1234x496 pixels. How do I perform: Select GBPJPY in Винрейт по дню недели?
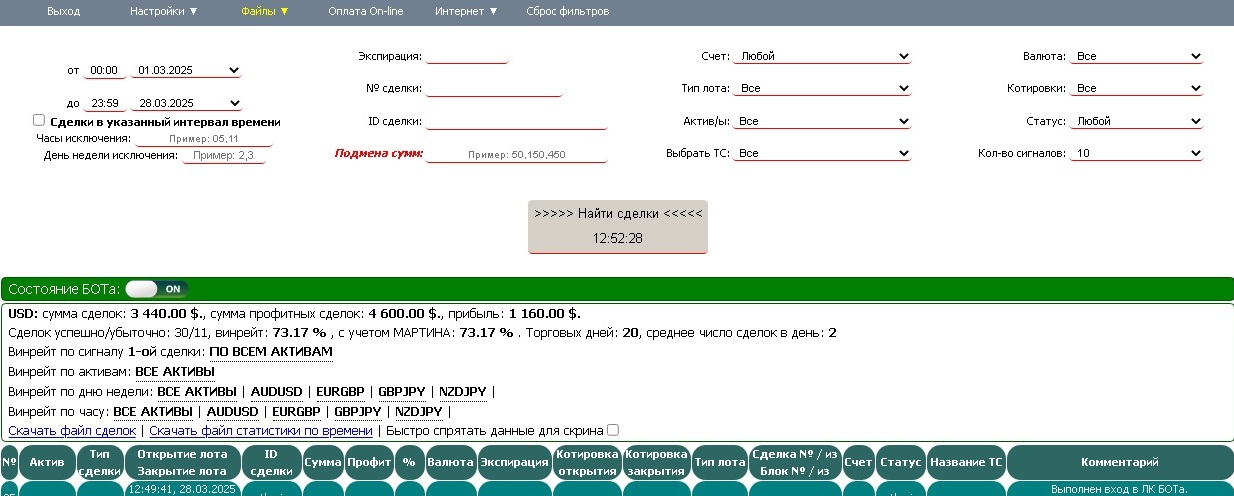click(x=402, y=391)
